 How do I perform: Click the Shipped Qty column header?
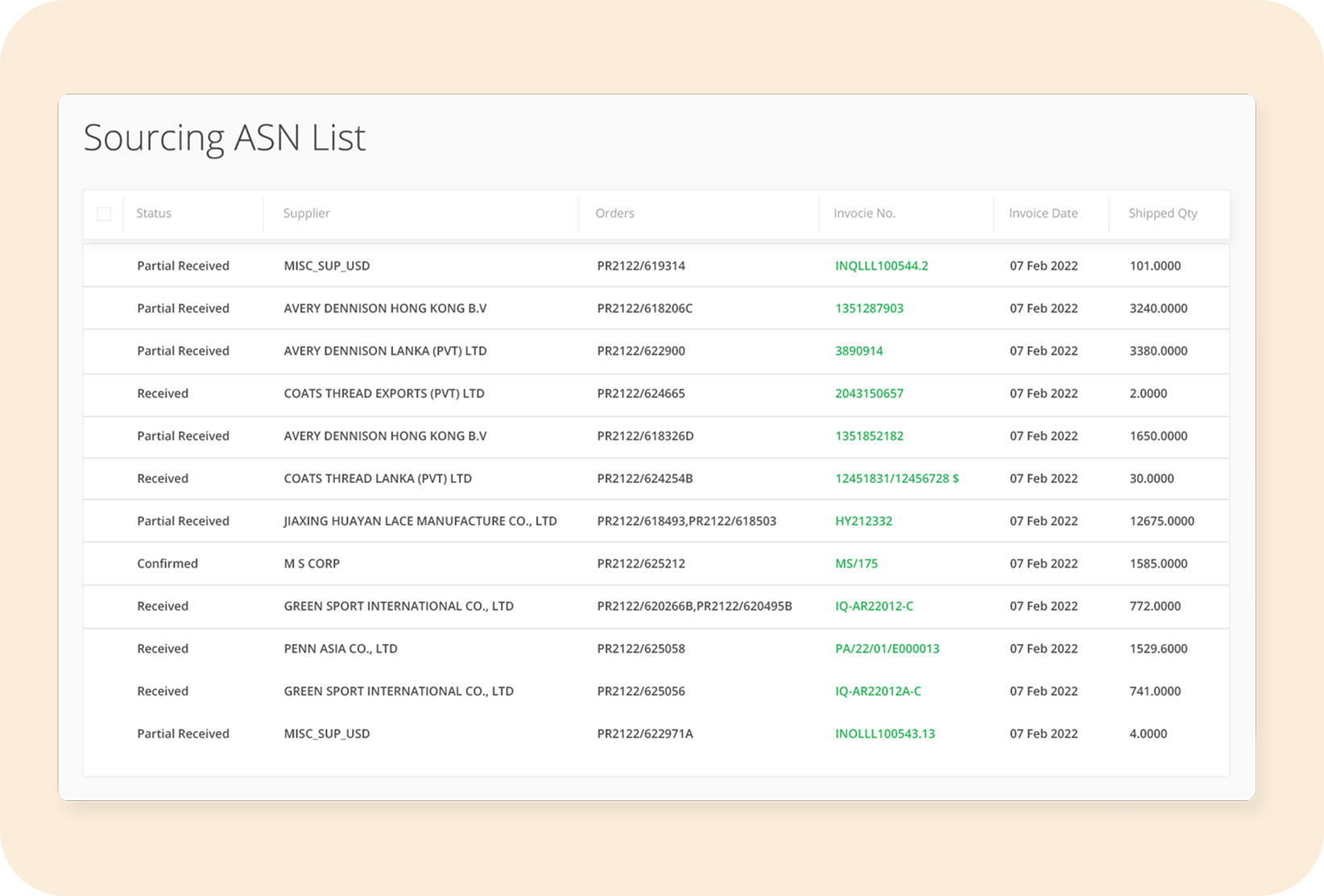(x=1162, y=213)
